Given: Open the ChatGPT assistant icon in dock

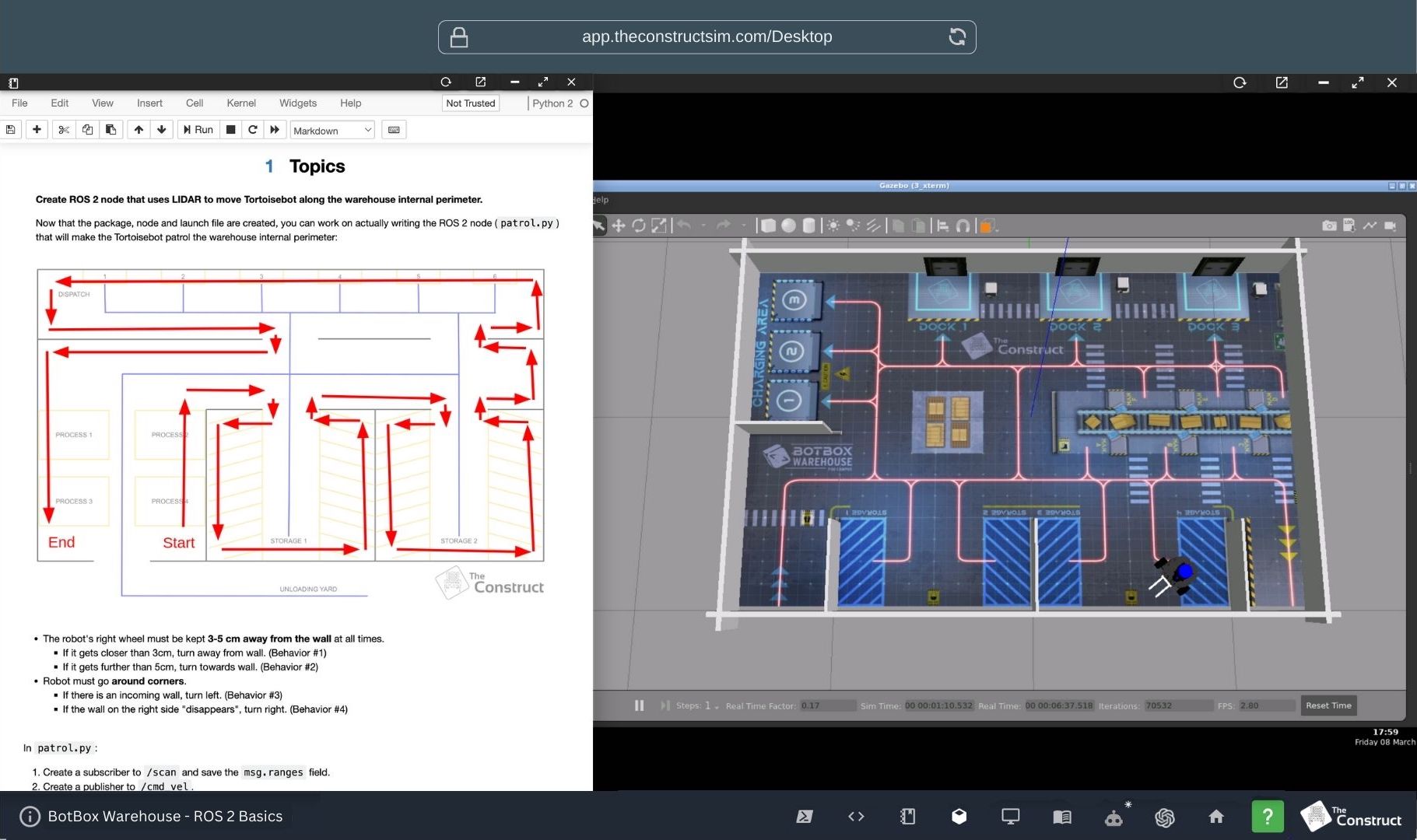Looking at the screenshot, I should click(x=1165, y=817).
